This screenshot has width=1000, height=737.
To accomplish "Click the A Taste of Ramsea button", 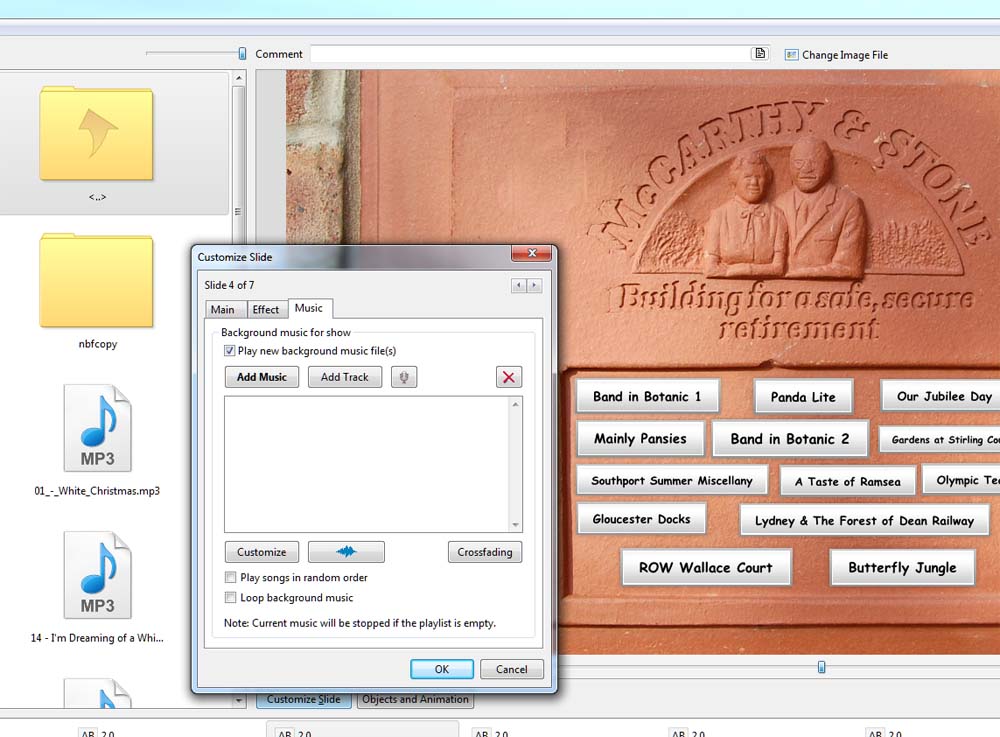I will tap(848, 481).
